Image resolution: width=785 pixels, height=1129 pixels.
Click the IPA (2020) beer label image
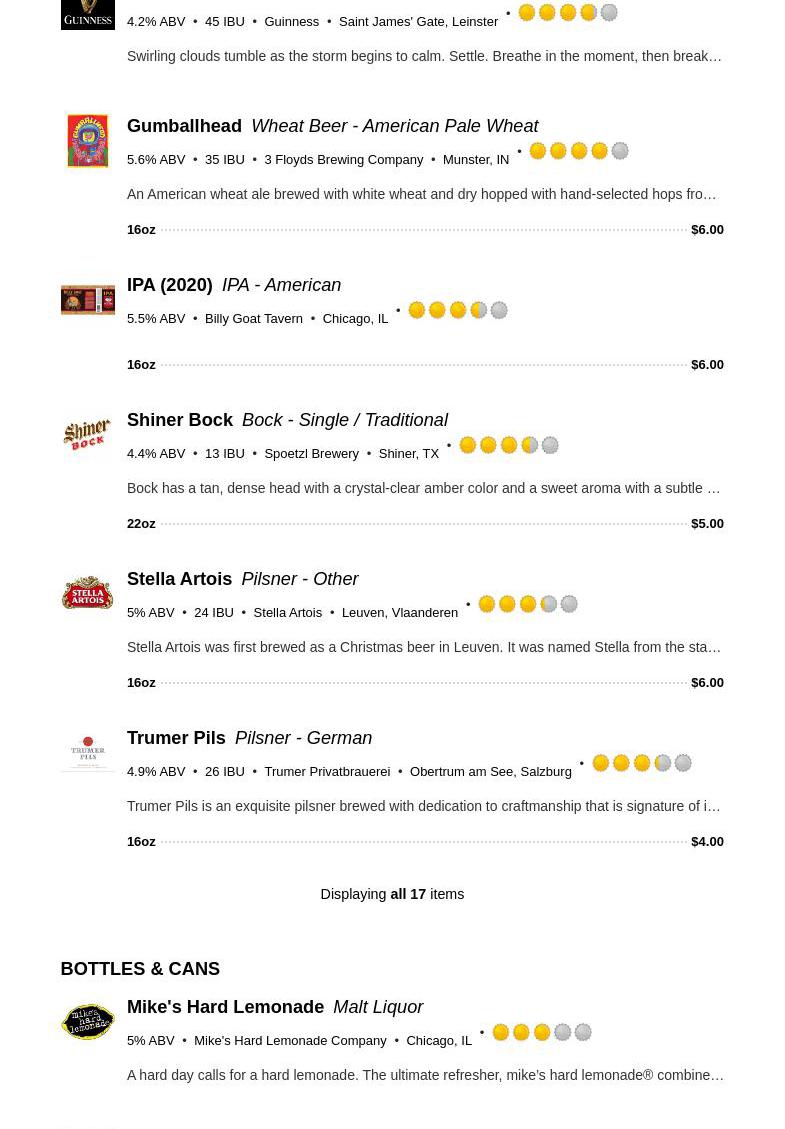pyautogui.click(x=87, y=299)
